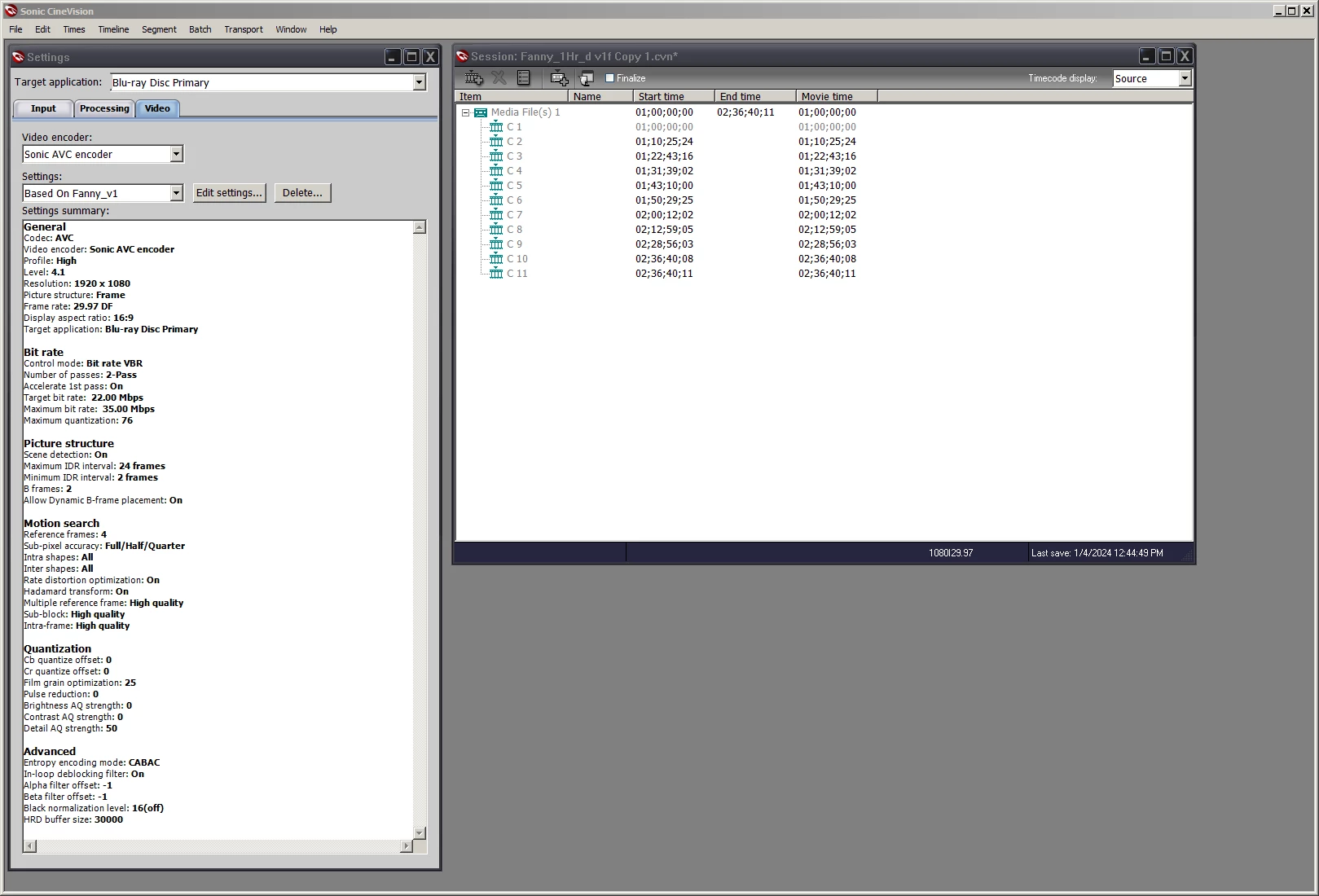Viewport: 1319px width, 896px height.
Task: Click the Item column header
Action: [x=512, y=96]
